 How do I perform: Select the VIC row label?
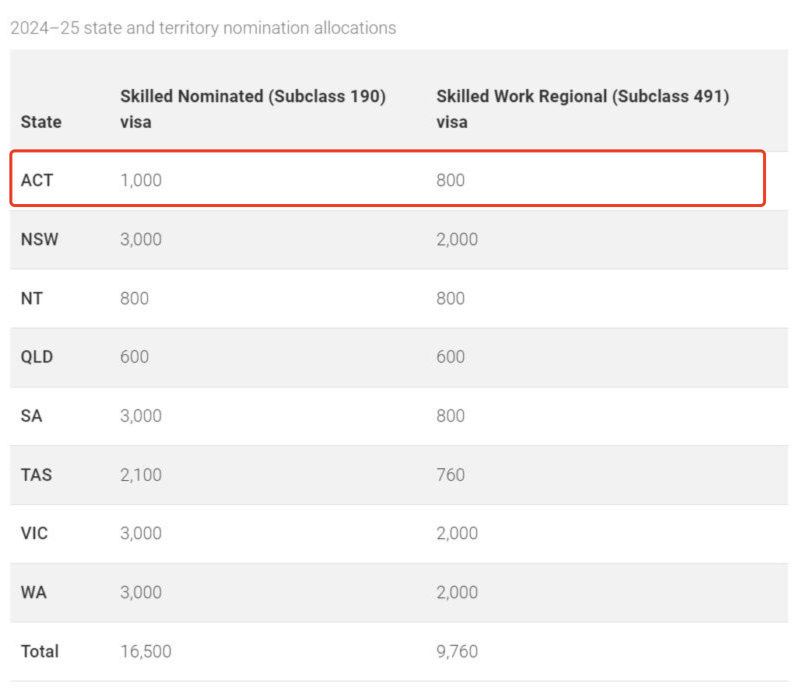coord(36,534)
